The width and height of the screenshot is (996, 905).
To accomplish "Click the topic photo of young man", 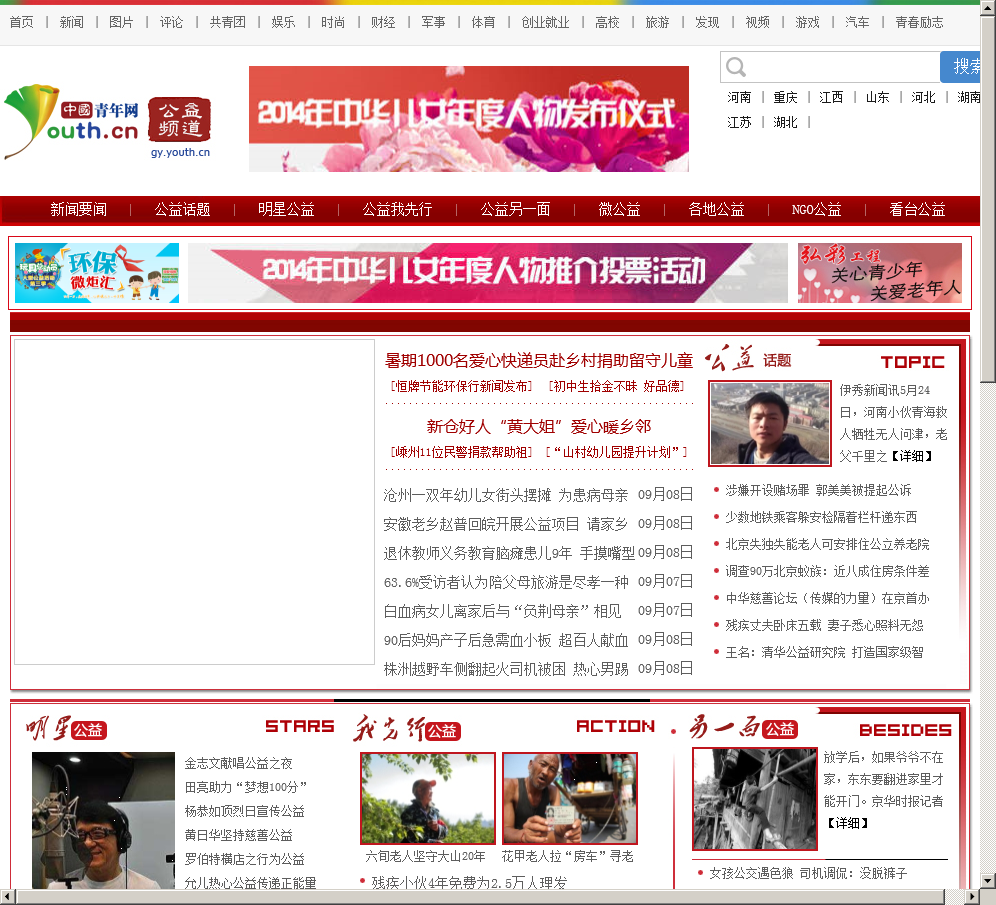I will point(770,423).
